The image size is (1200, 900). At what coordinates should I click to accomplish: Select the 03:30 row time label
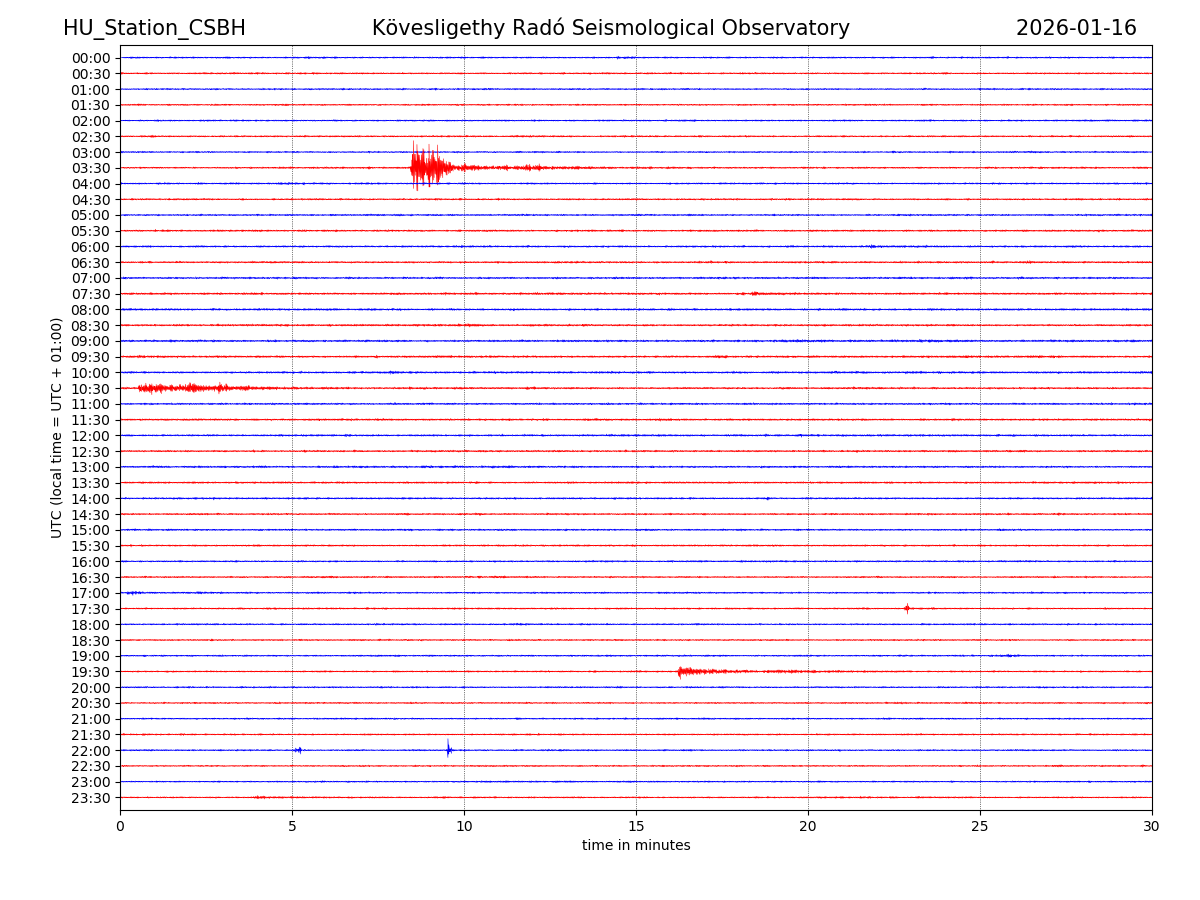(91, 168)
